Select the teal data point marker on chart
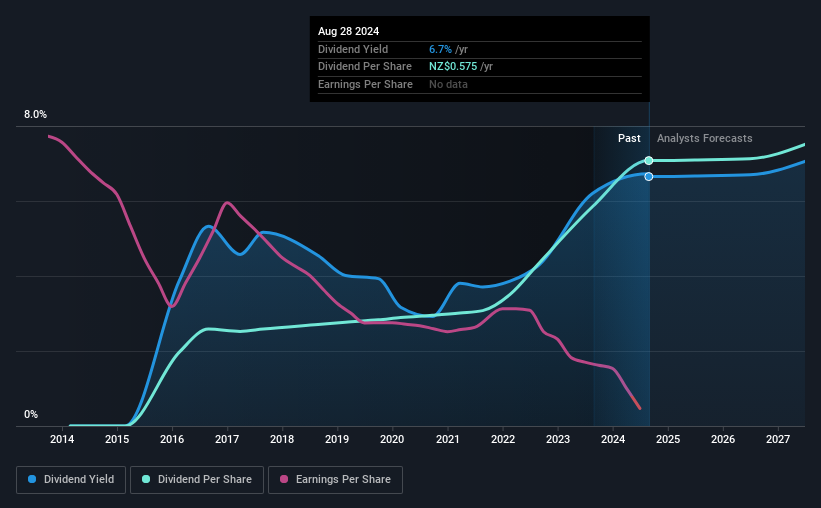821x508 pixels. point(649,160)
